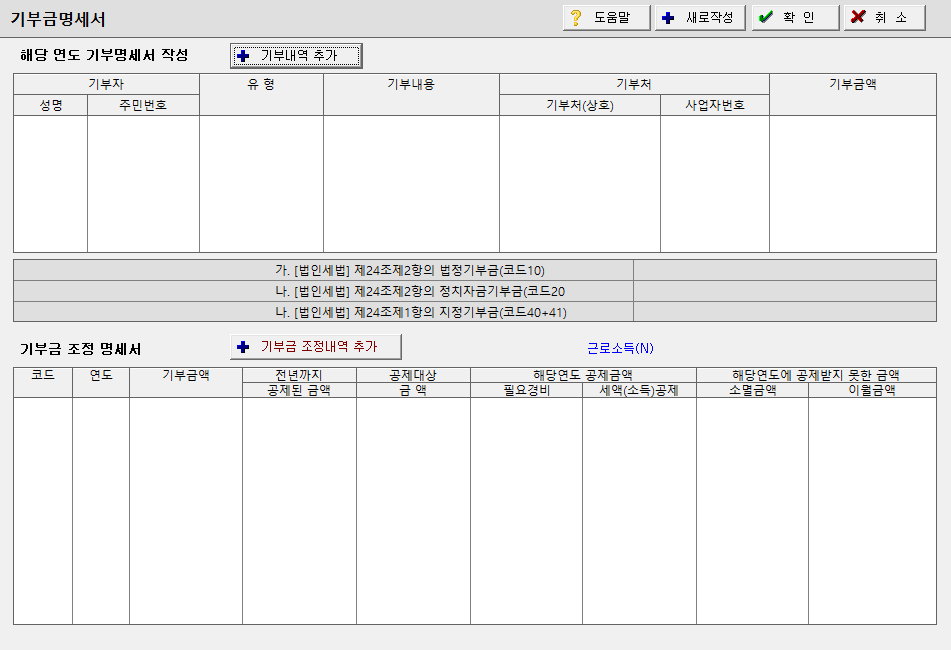Select the 성명 column header
Screen dimensions: 951x650
[51, 106]
